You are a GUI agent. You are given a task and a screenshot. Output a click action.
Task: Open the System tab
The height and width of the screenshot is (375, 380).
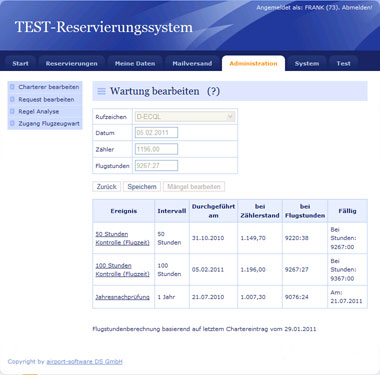coord(307,63)
